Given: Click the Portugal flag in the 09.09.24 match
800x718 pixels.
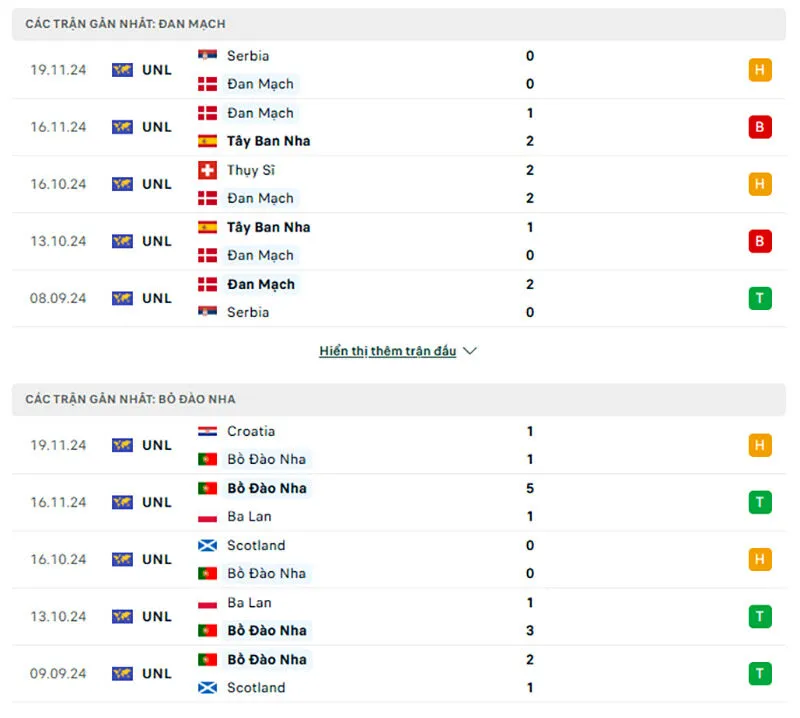Looking at the screenshot, I should (207, 659).
